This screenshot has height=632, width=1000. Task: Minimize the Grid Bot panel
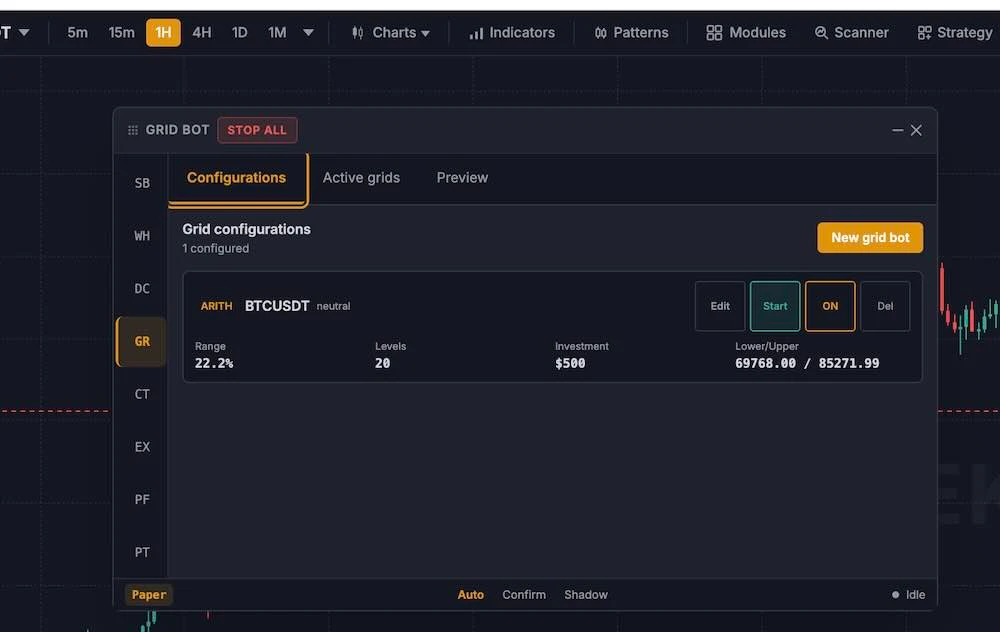click(x=898, y=130)
